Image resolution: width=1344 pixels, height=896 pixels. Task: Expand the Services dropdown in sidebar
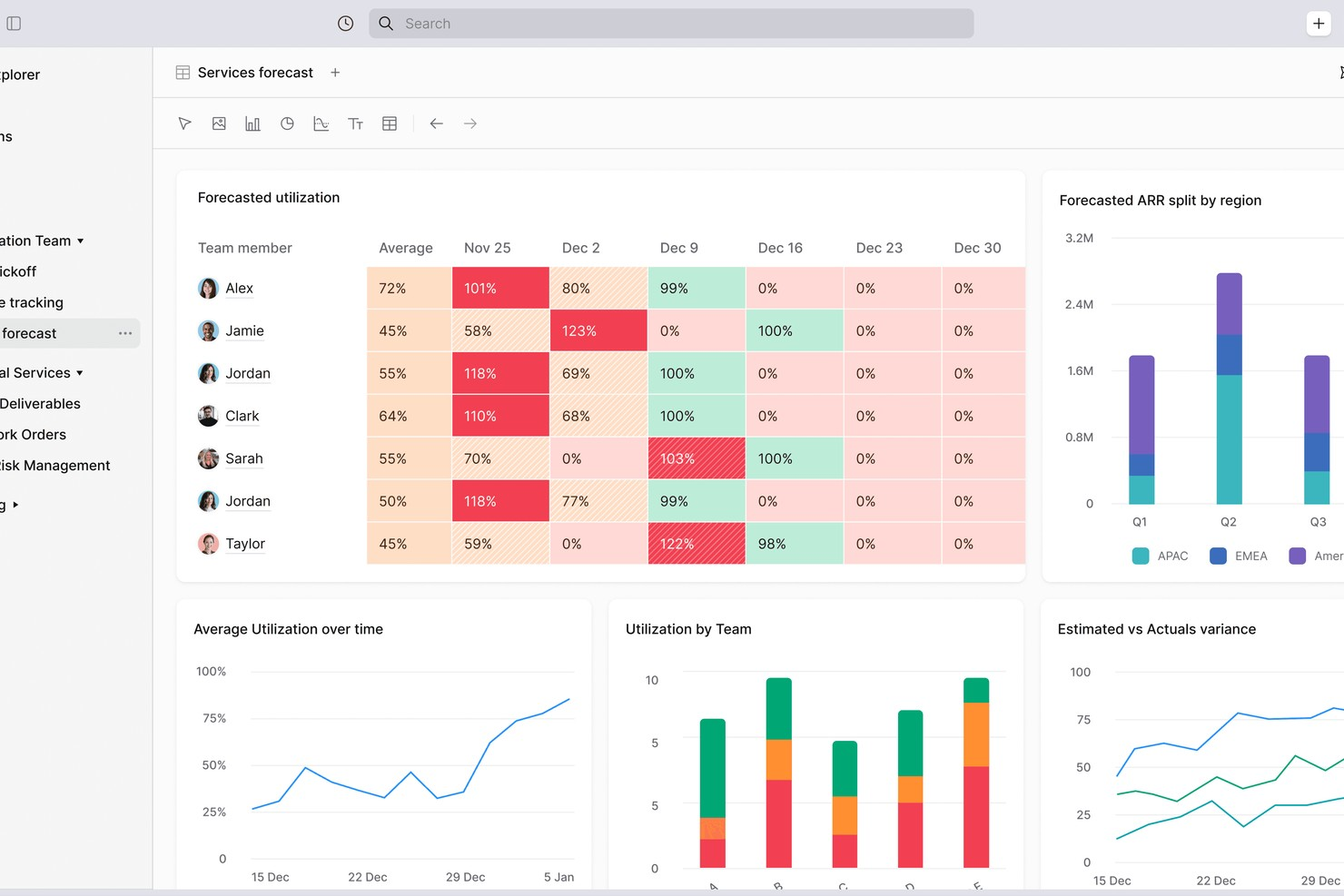click(x=79, y=372)
